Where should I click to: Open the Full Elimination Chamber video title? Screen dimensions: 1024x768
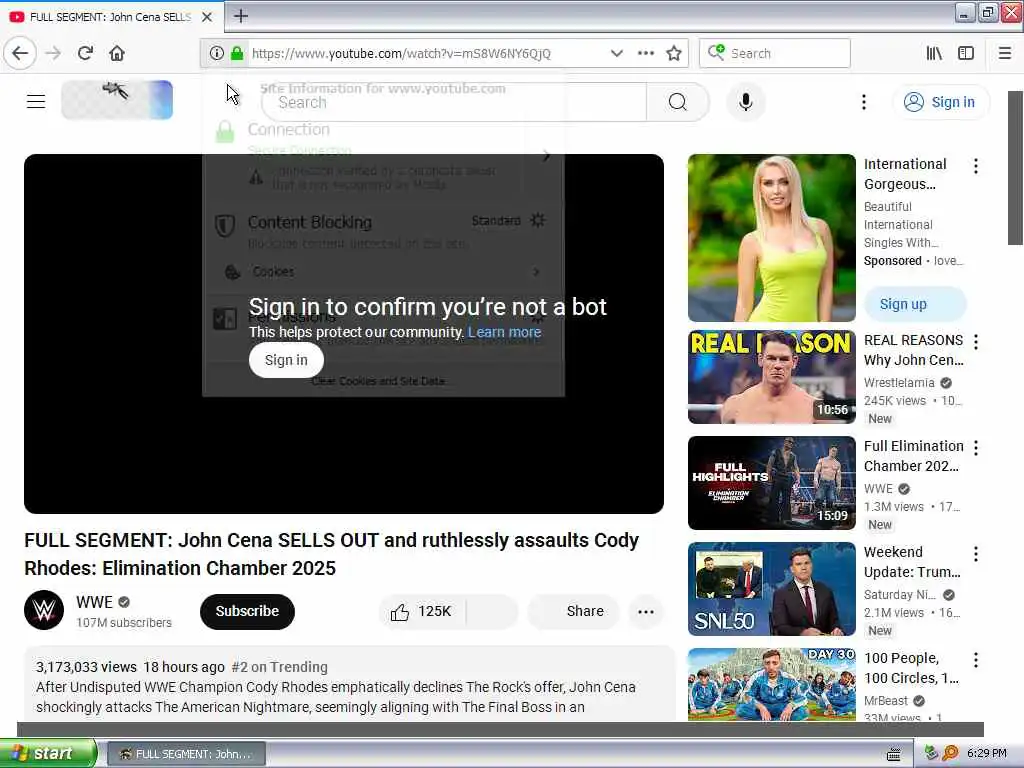914,456
